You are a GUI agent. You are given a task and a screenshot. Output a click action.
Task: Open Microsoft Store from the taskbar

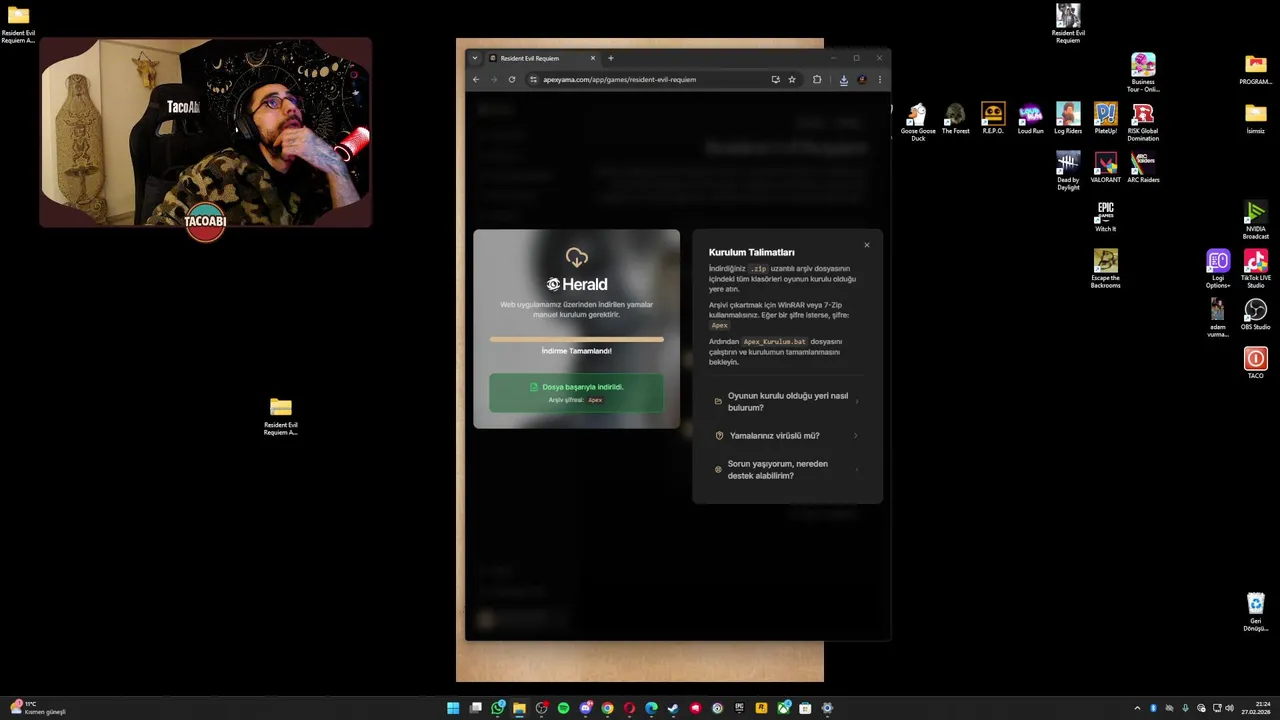click(805, 708)
